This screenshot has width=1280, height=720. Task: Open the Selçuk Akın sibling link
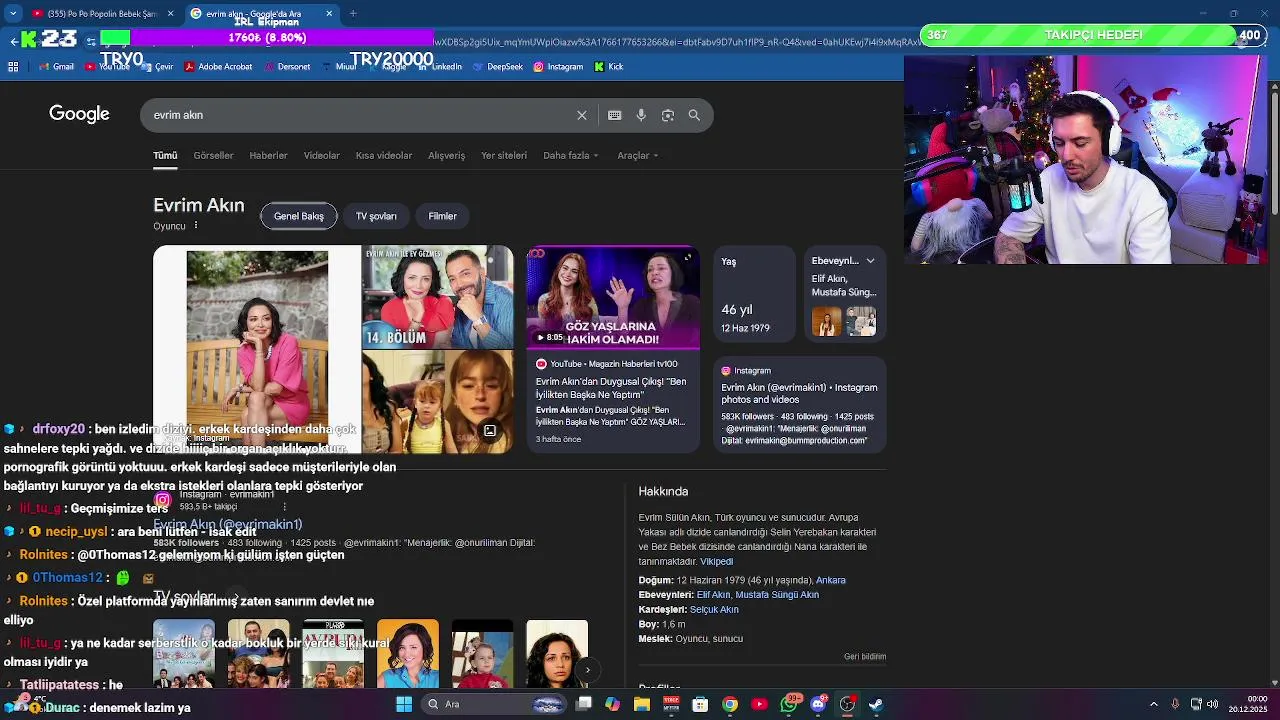[714, 609]
